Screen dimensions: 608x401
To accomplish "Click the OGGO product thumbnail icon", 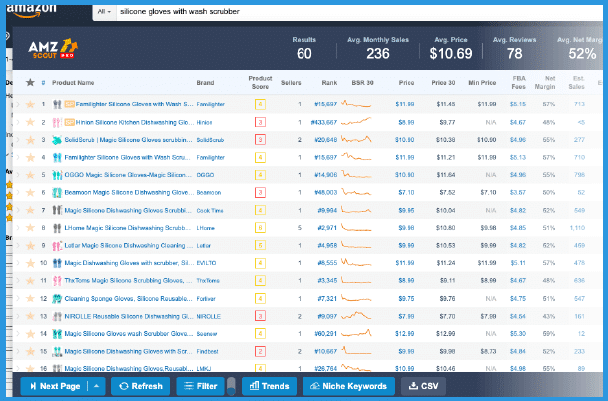I will (x=57, y=175).
